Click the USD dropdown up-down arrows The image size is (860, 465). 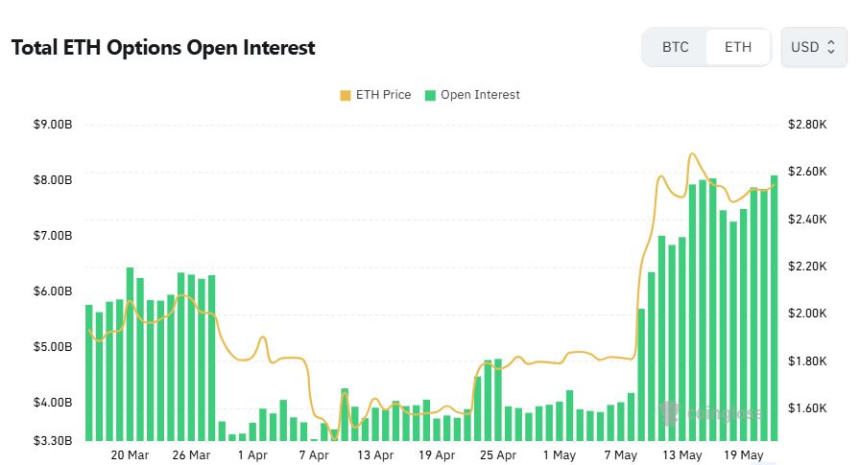[831, 47]
